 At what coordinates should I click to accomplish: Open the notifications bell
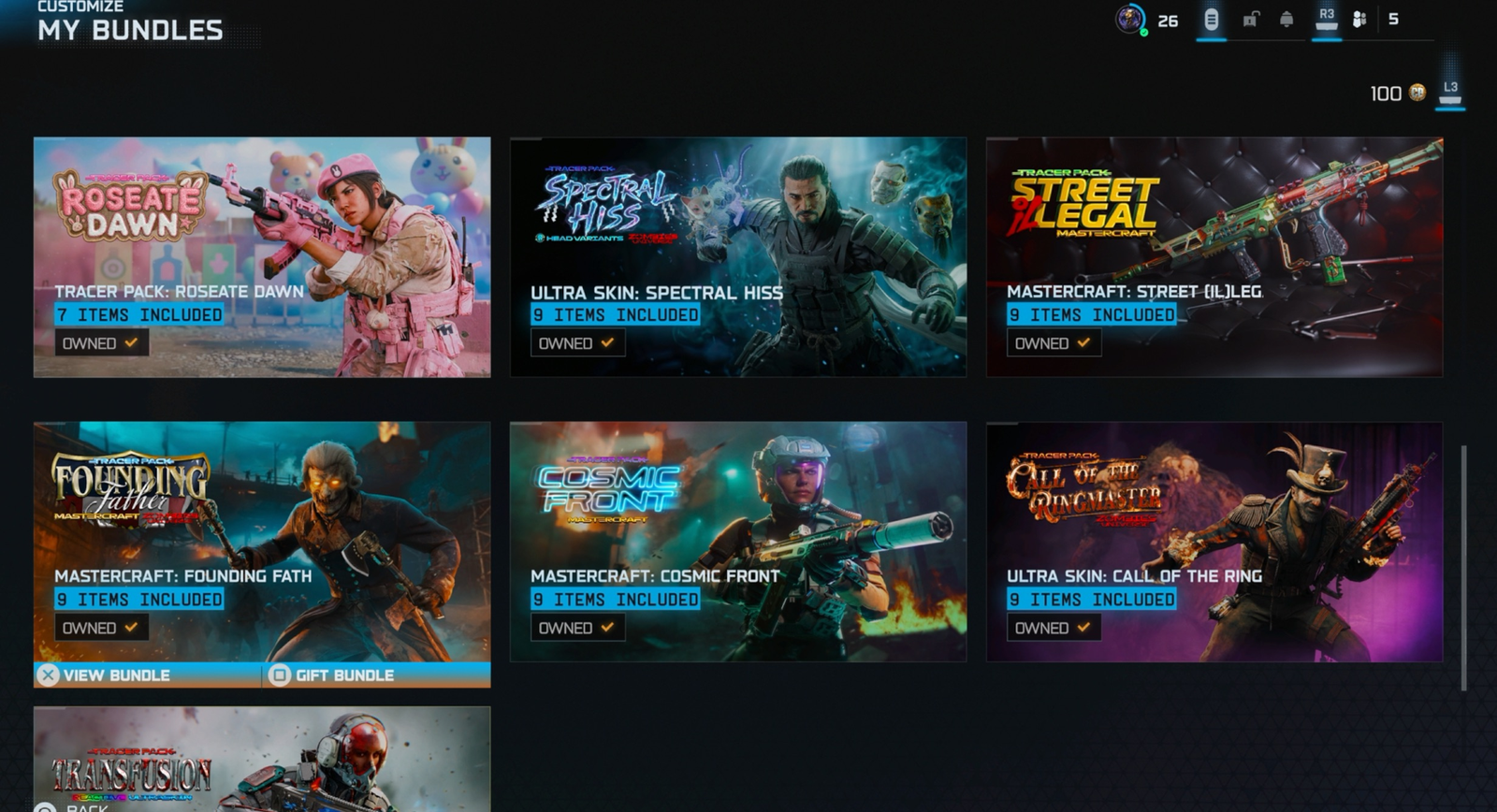pyautogui.click(x=1286, y=19)
